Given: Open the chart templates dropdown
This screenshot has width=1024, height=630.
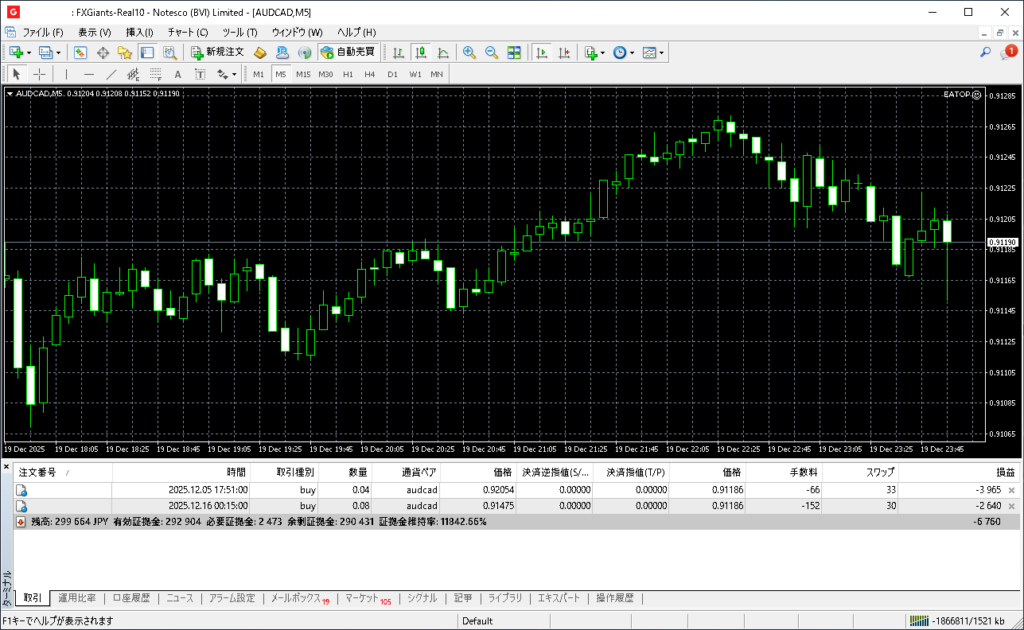Looking at the screenshot, I should pyautogui.click(x=661, y=52).
